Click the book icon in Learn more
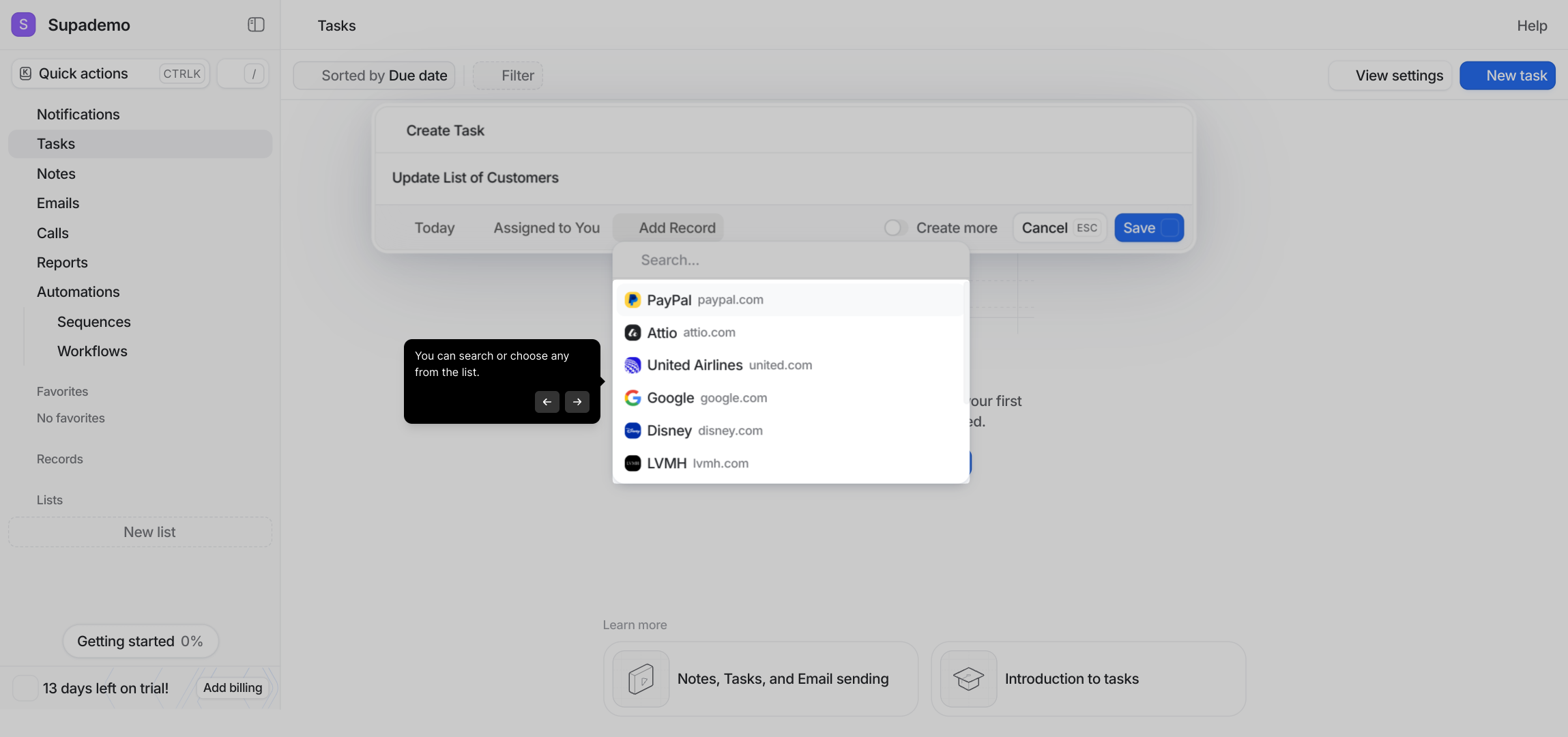The height and width of the screenshot is (737, 1568). click(641, 679)
